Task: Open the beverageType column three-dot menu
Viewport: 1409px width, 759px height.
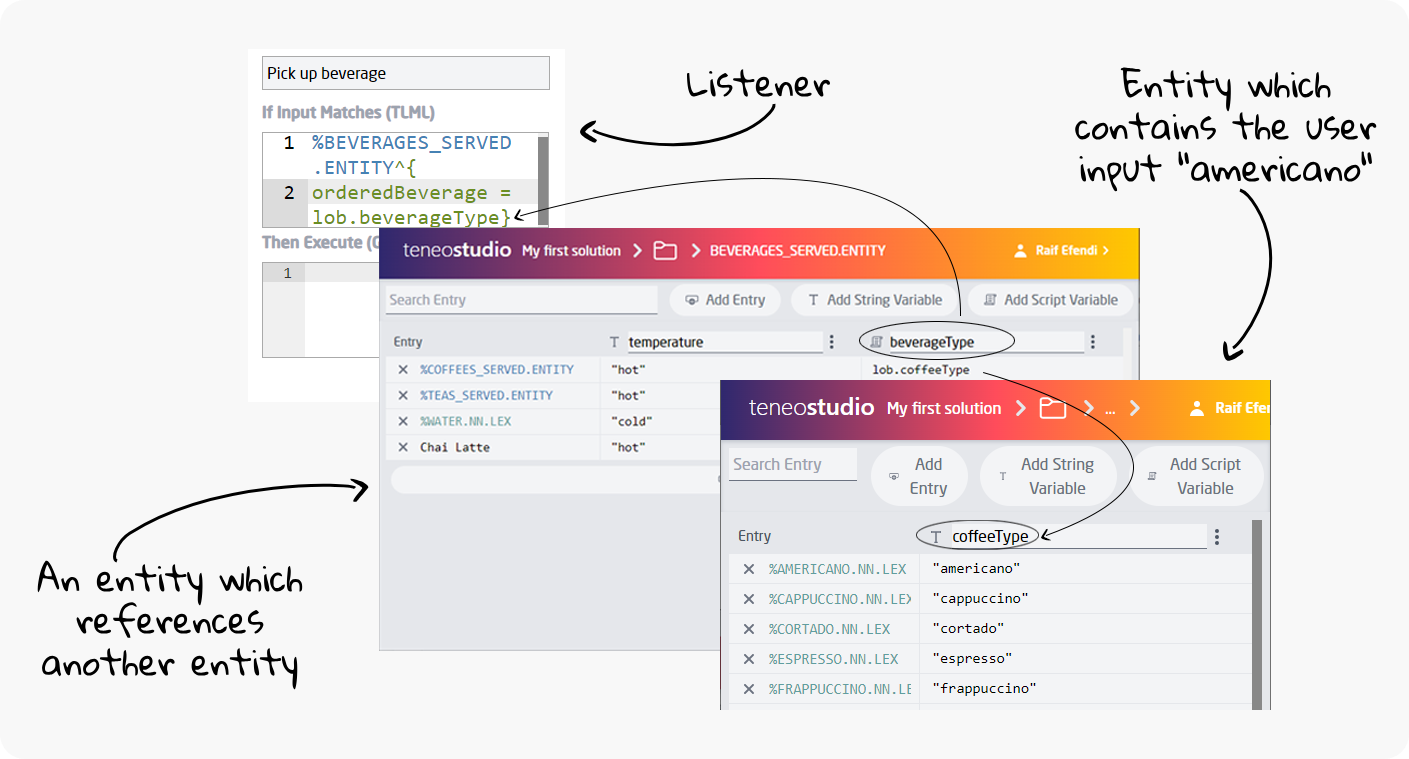Action: [1093, 342]
